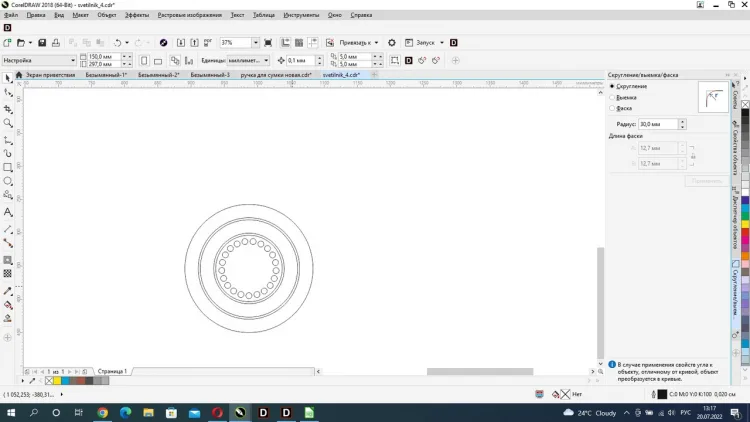Select the Ellipse tool

[x=8, y=181]
